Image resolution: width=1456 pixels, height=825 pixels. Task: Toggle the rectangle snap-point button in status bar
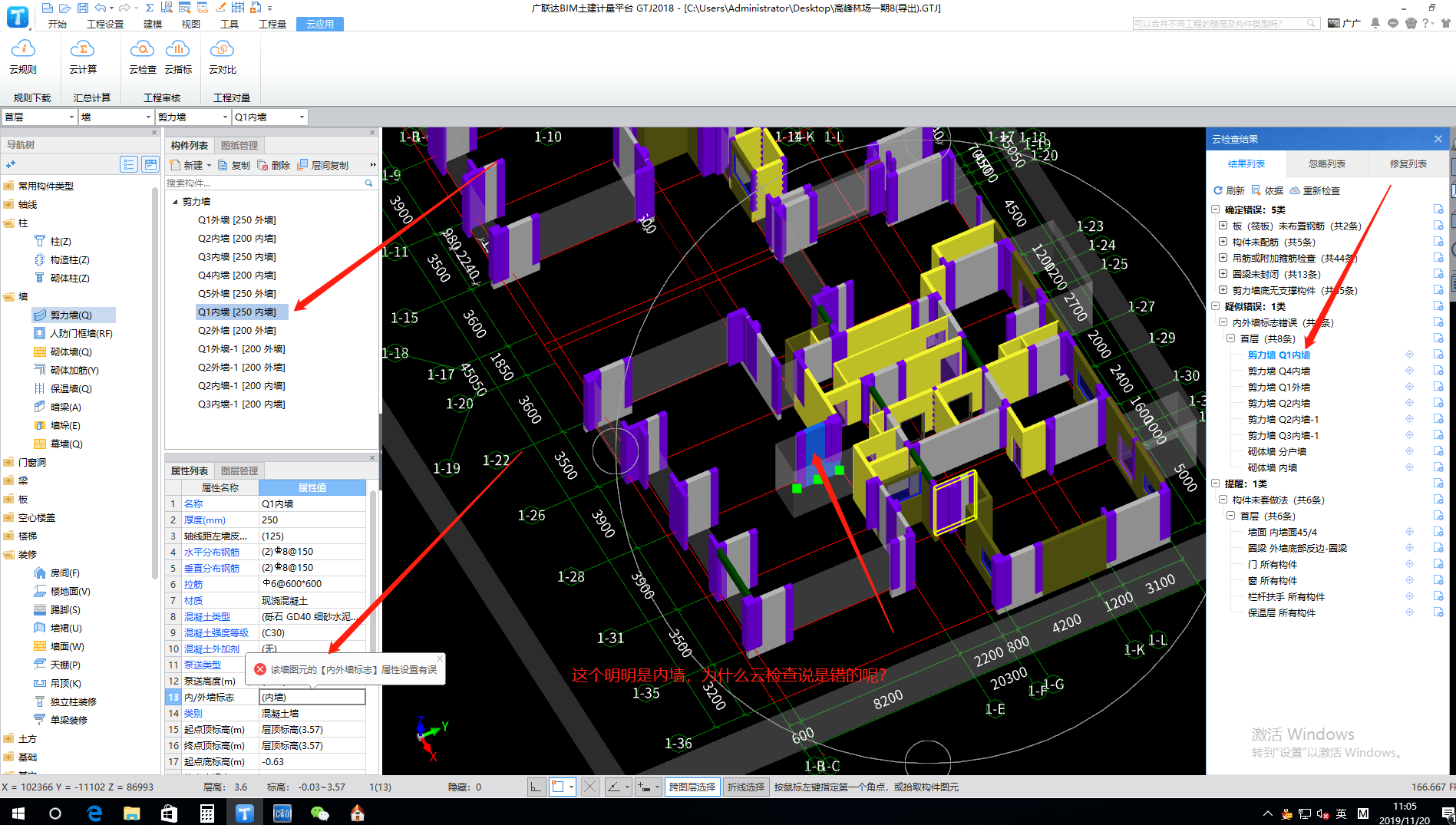[x=563, y=787]
